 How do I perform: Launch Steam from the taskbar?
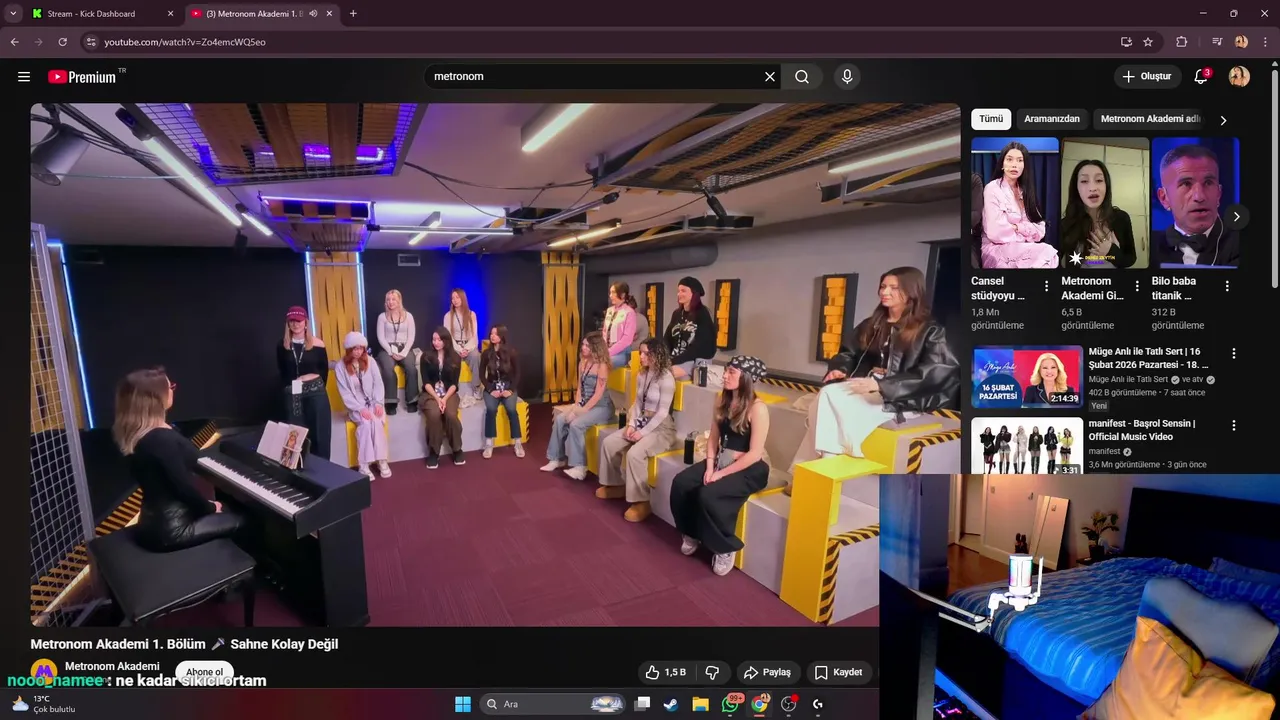click(671, 704)
